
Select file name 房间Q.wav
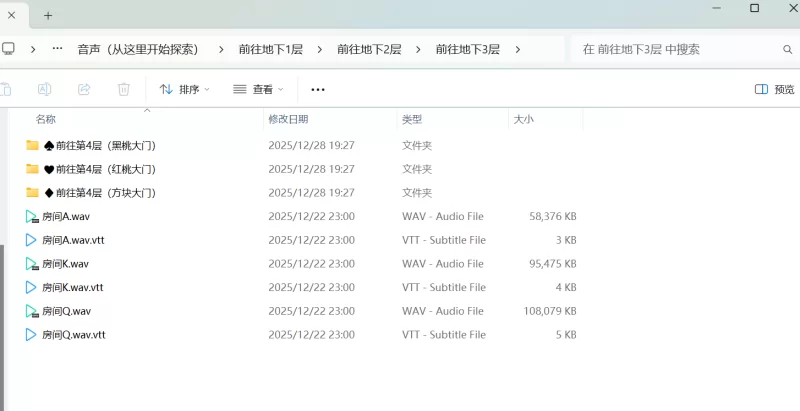[66, 312]
